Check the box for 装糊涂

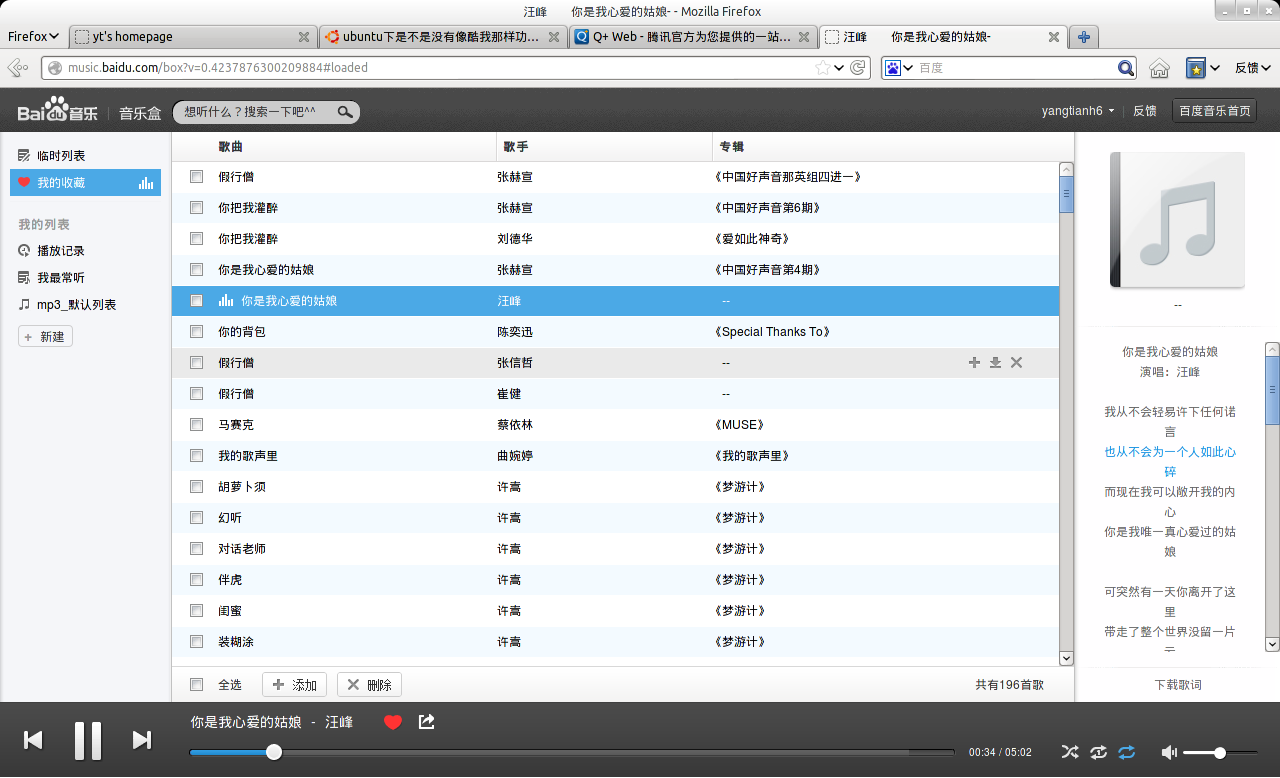click(x=196, y=641)
